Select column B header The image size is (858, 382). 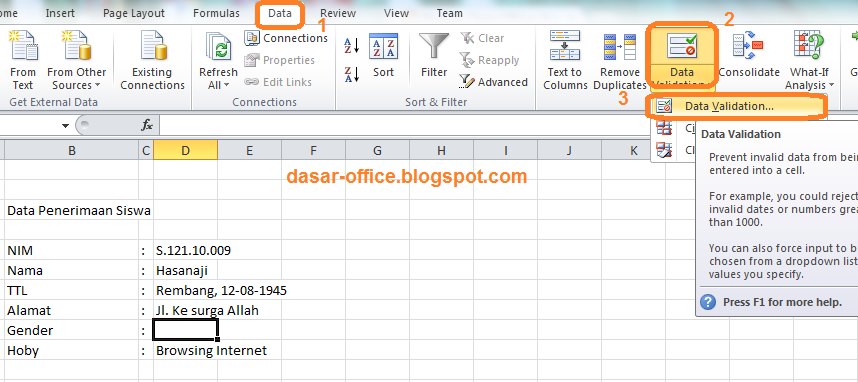pos(72,150)
